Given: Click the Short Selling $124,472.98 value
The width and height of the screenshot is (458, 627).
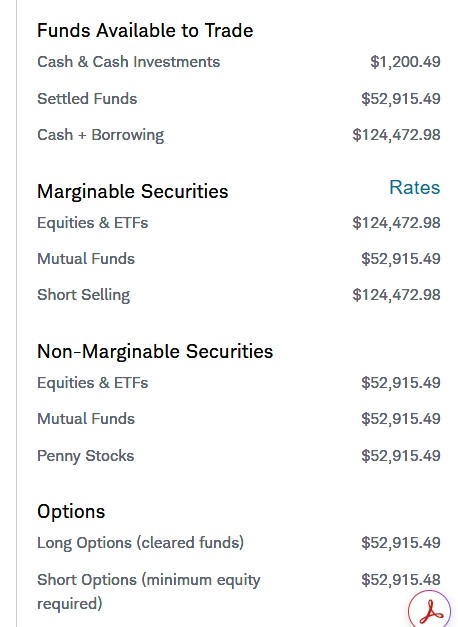Looking at the screenshot, I should pyautogui.click(x=396, y=295).
